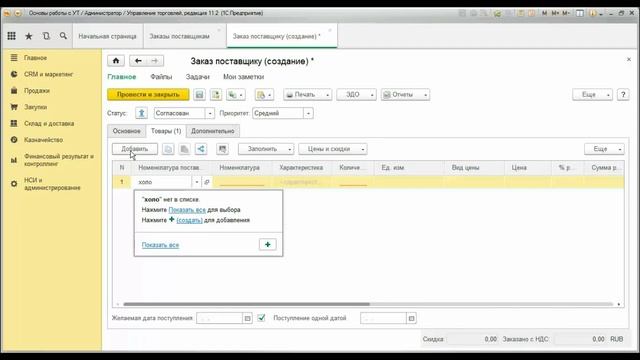Click the open-item icon next to 'холо' field
640x360 pixels.
click(207, 182)
